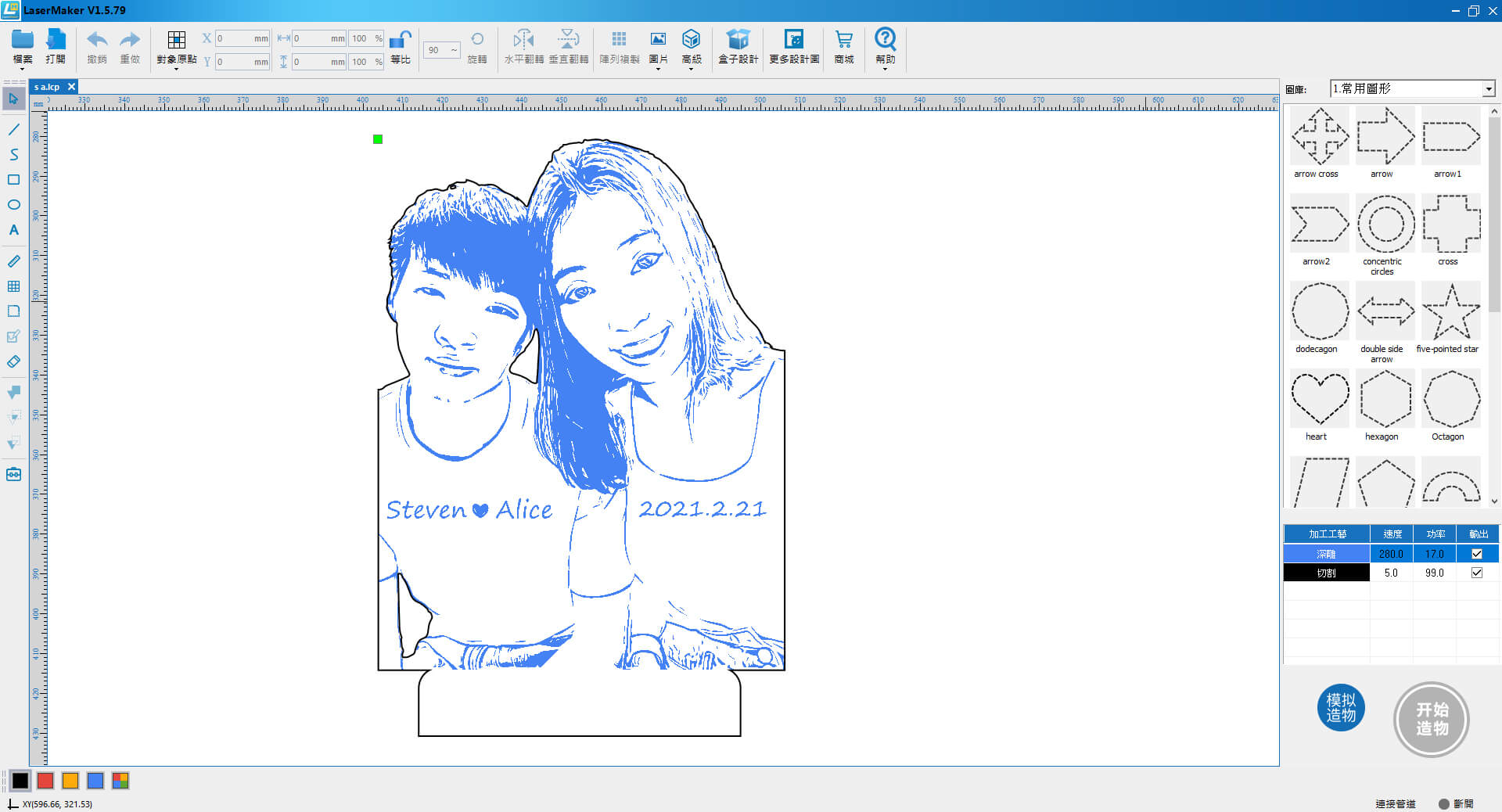Toggle the aspect ratio lock
Screen dimensions: 1502x812
tap(401, 40)
